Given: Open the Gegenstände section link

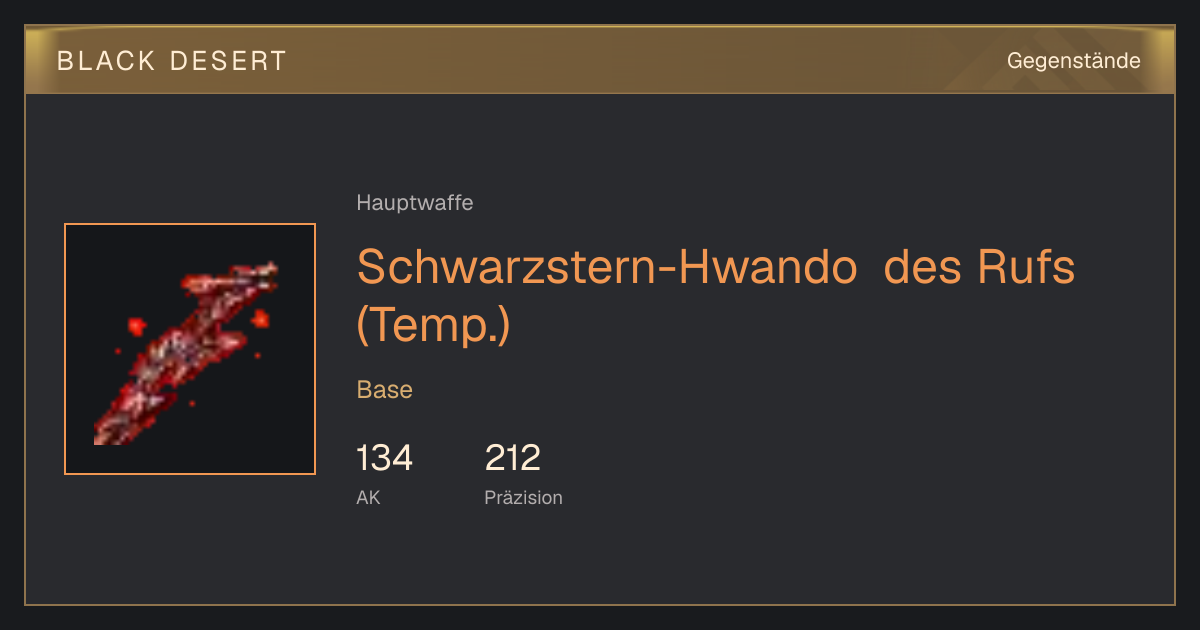Looking at the screenshot, I should tap(1073, 61).
